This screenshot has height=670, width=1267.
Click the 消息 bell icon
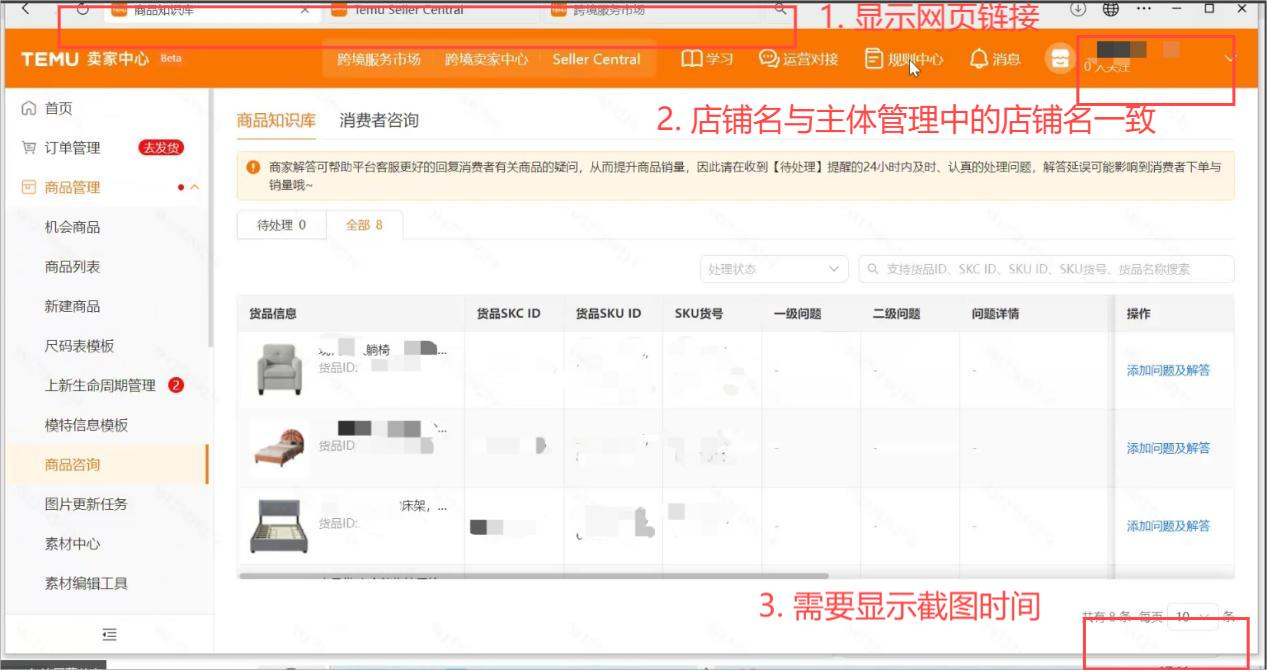979,59
